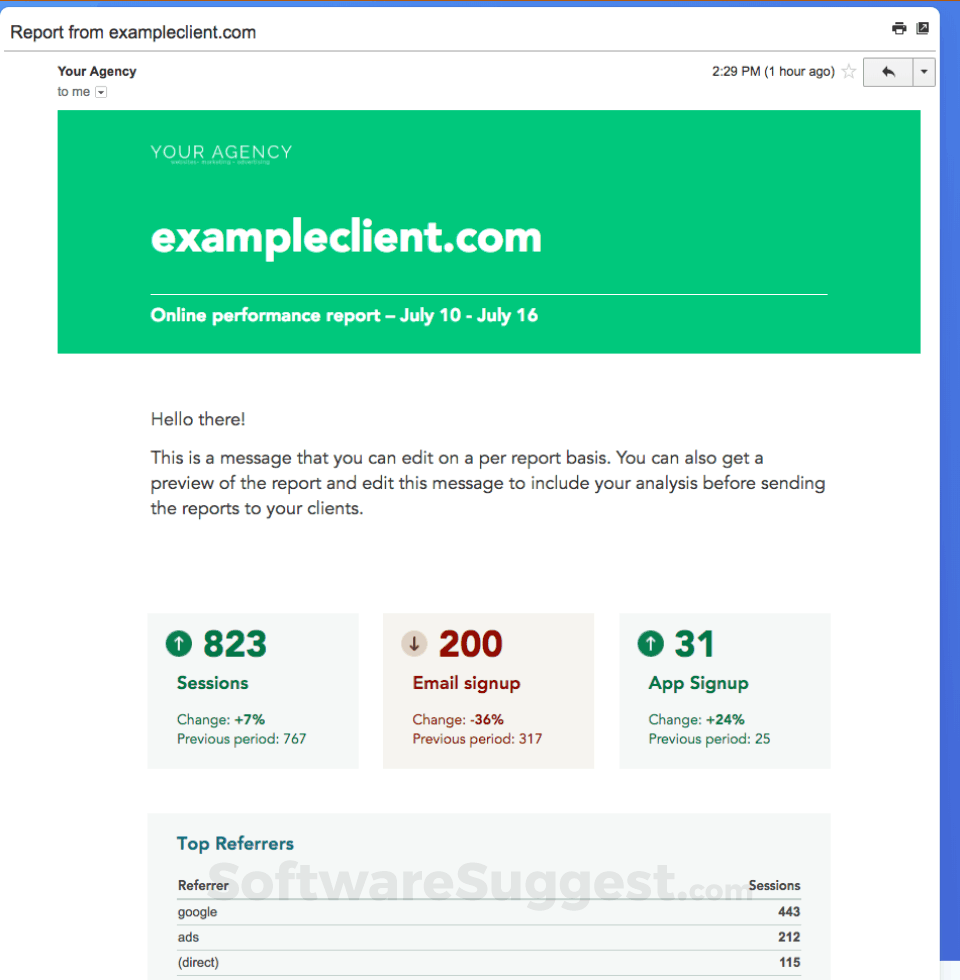Image resolution: width=960 pixels, height=980 pixels.
Task: Click the red down arrow beside 200
Action: [414, 643]
